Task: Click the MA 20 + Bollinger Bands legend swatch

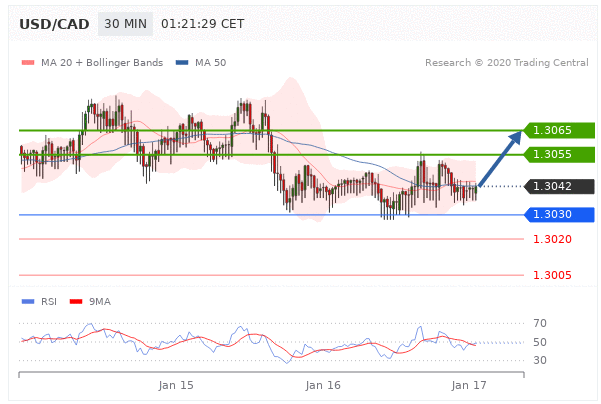Action: (28, 62)
